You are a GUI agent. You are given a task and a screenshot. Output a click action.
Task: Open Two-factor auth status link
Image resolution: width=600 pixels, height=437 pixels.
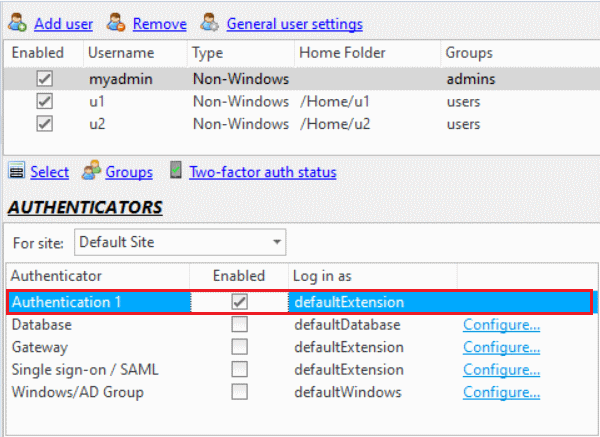[263, 172]
